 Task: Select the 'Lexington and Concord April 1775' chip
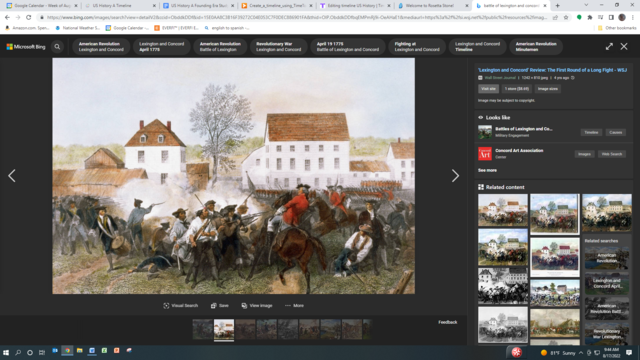tap(161, 47)
